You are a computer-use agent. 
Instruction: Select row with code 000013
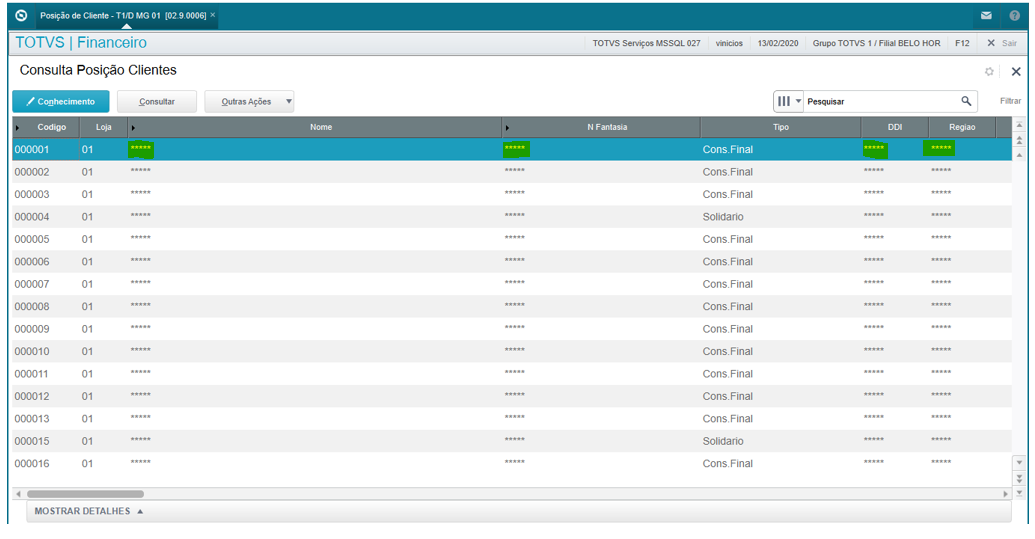click(x=512, y=418)
